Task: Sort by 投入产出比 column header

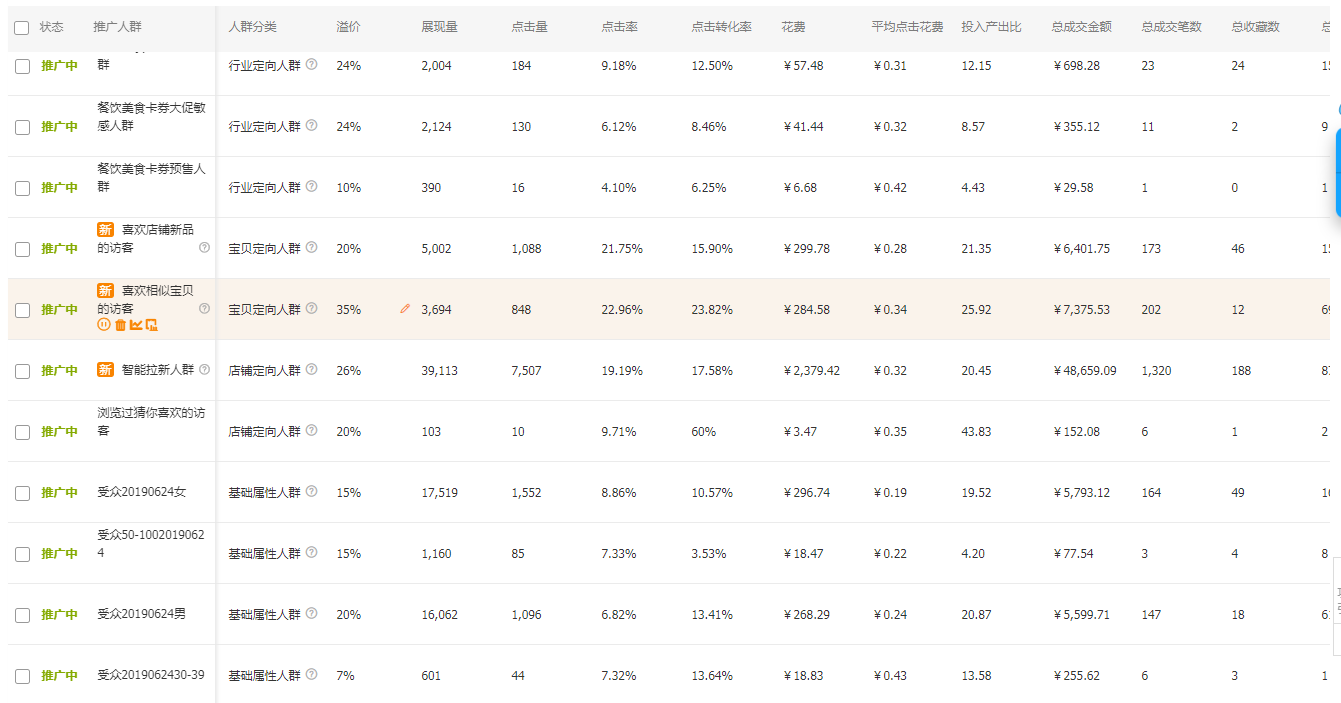Action: pos(991,27)
